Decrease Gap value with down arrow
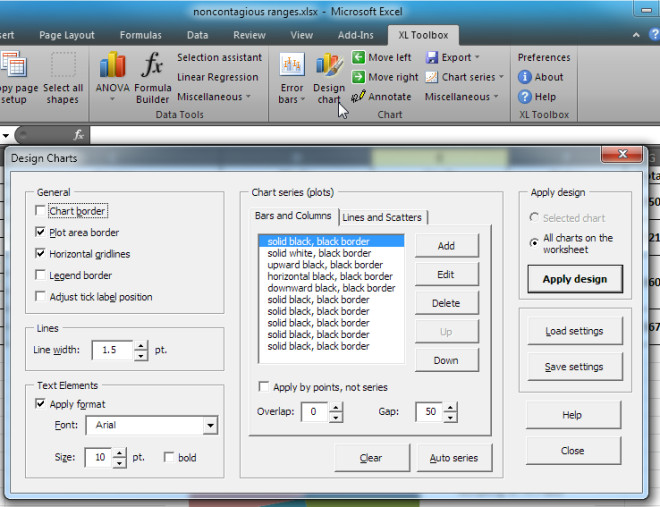The height and width of the screenshot is (507, 660). [450, 417]
